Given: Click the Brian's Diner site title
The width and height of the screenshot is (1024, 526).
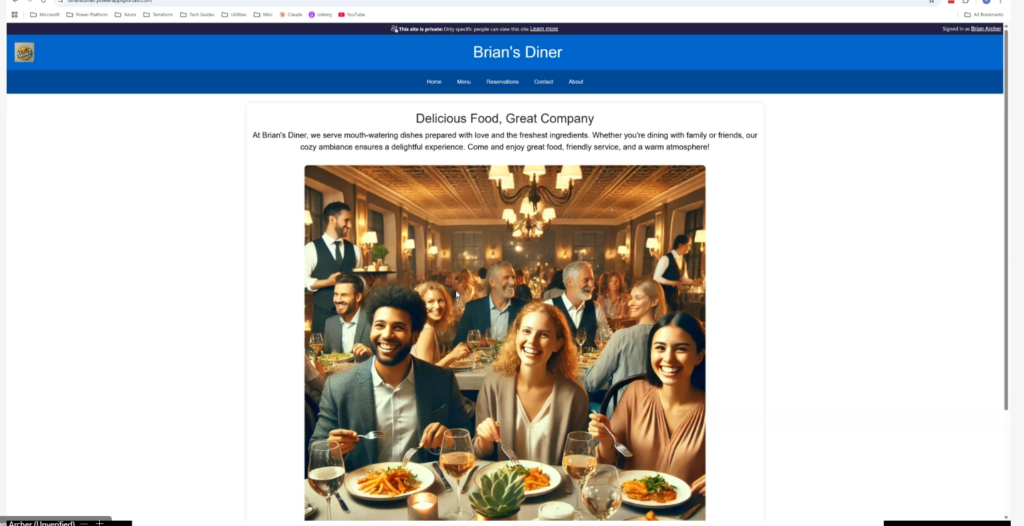Looking at the screenshot, I should point(517,52).
